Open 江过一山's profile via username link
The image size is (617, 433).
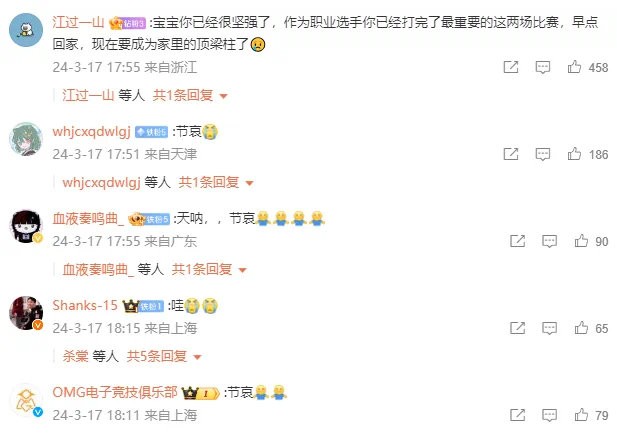[x=78, y=22]
